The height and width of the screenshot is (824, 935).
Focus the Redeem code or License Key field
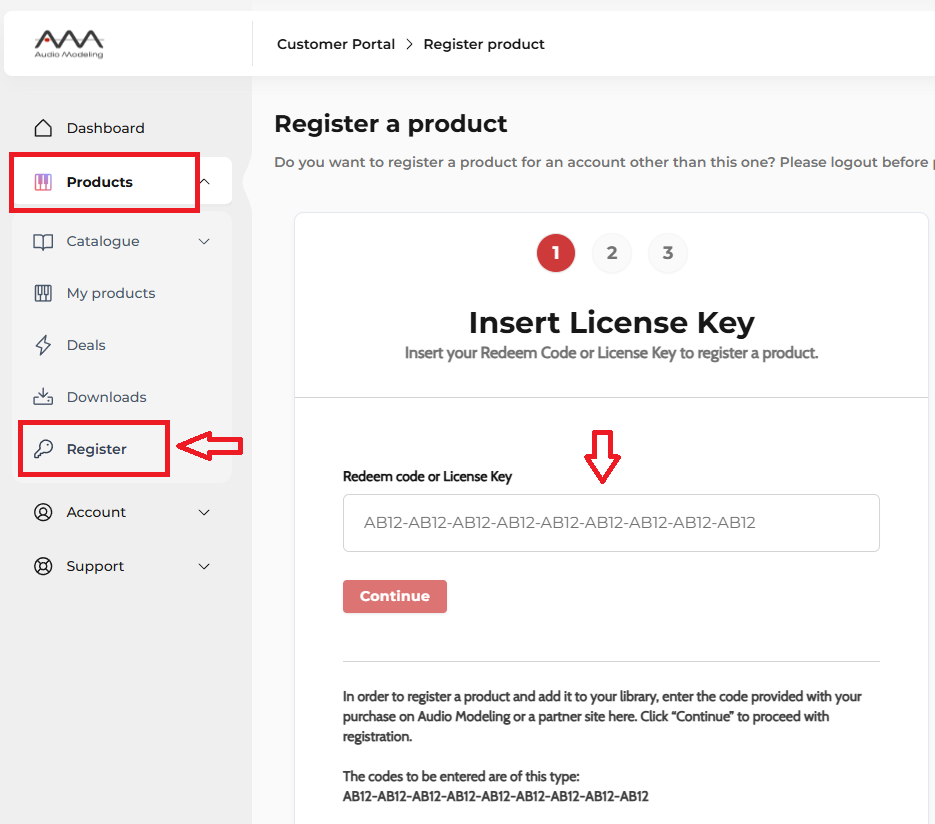[611, 523]
